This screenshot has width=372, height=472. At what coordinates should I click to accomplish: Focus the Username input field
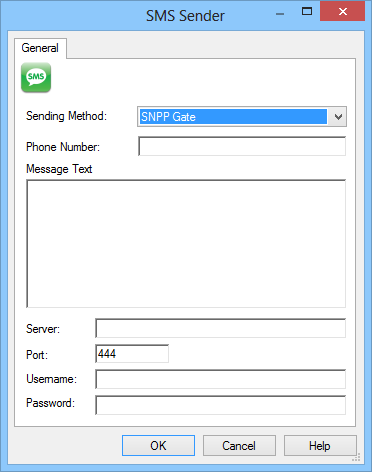tap(221, 379)
